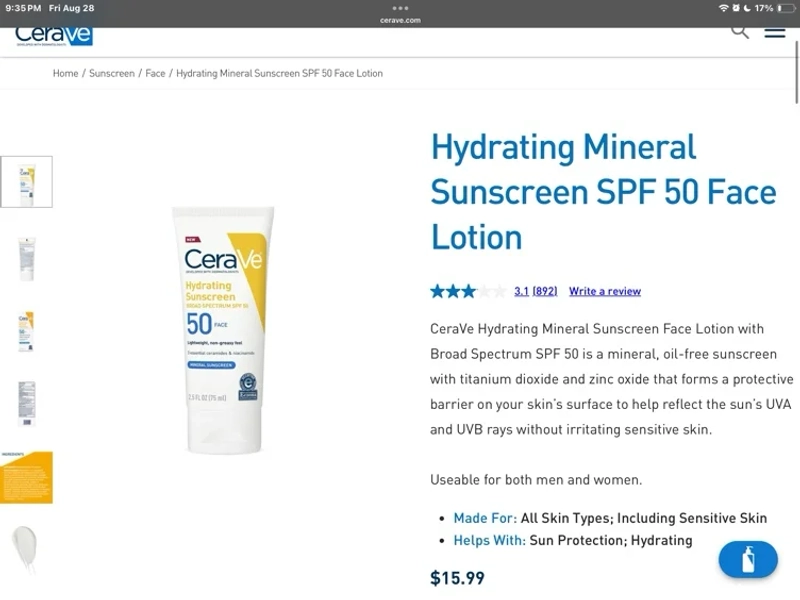
Task: Open the hamburger menu icon
Action: (x=774, y=33)
